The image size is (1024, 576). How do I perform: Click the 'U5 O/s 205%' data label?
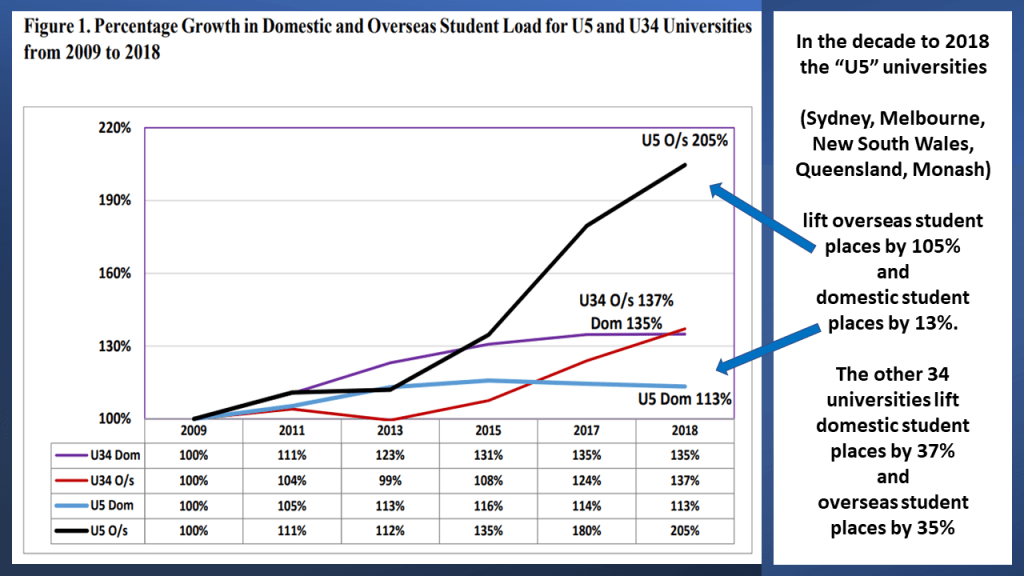click(685, 141)
